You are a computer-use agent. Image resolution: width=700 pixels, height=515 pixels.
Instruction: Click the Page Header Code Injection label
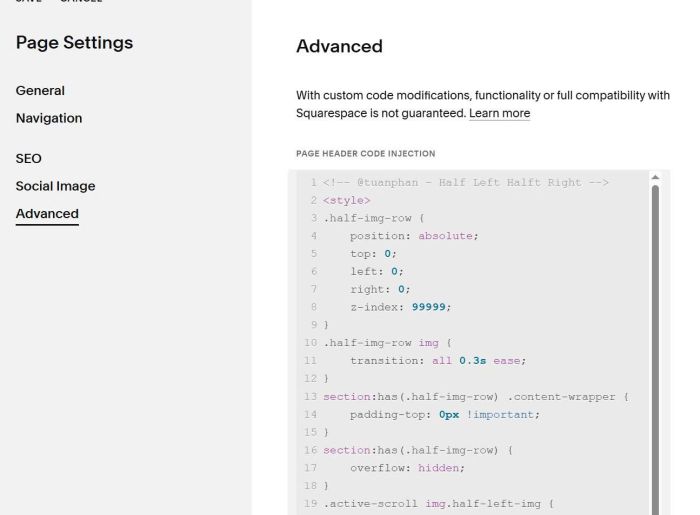click(x=365, y=154)
